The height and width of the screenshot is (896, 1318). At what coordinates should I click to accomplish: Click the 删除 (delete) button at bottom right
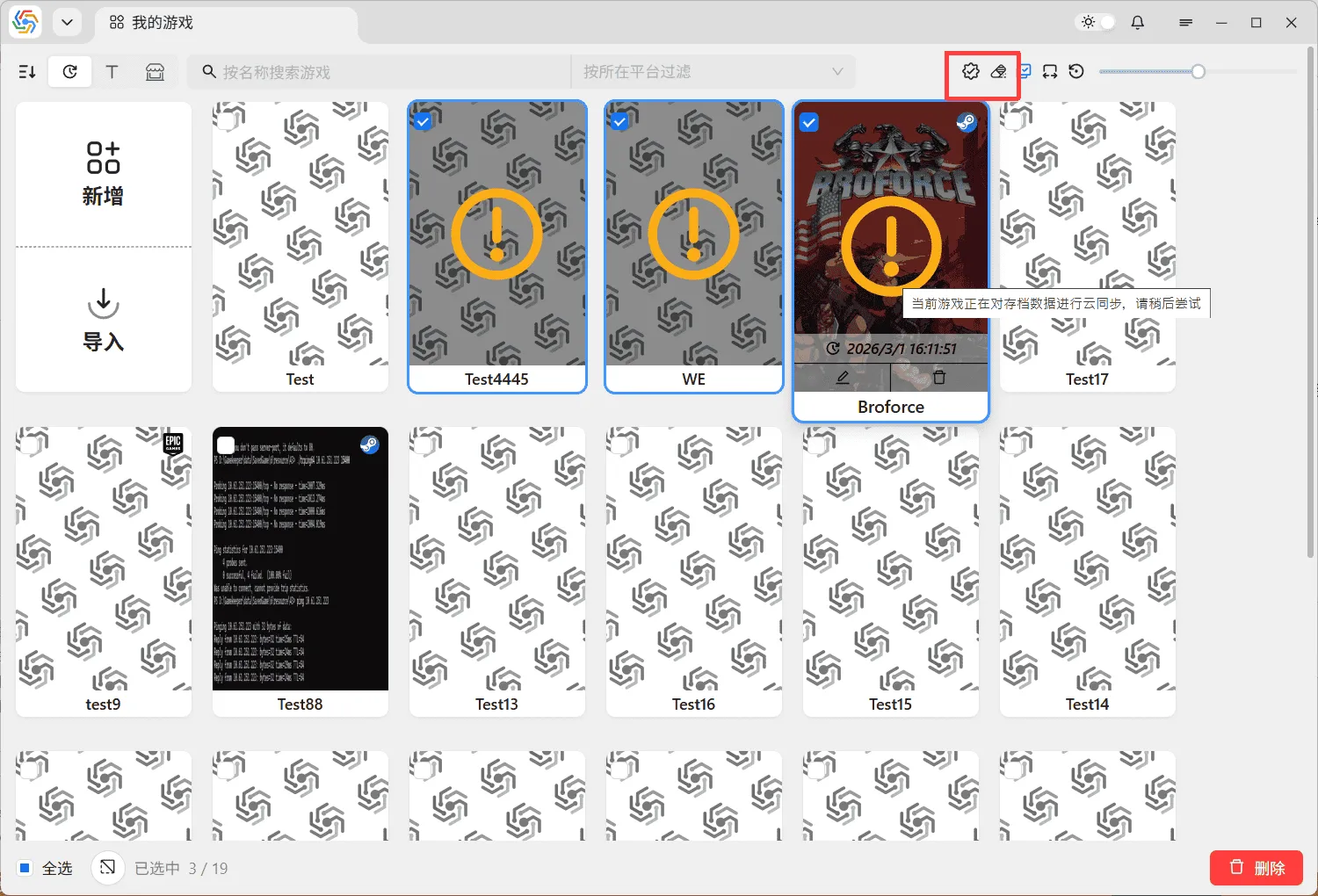point(1256,868)
